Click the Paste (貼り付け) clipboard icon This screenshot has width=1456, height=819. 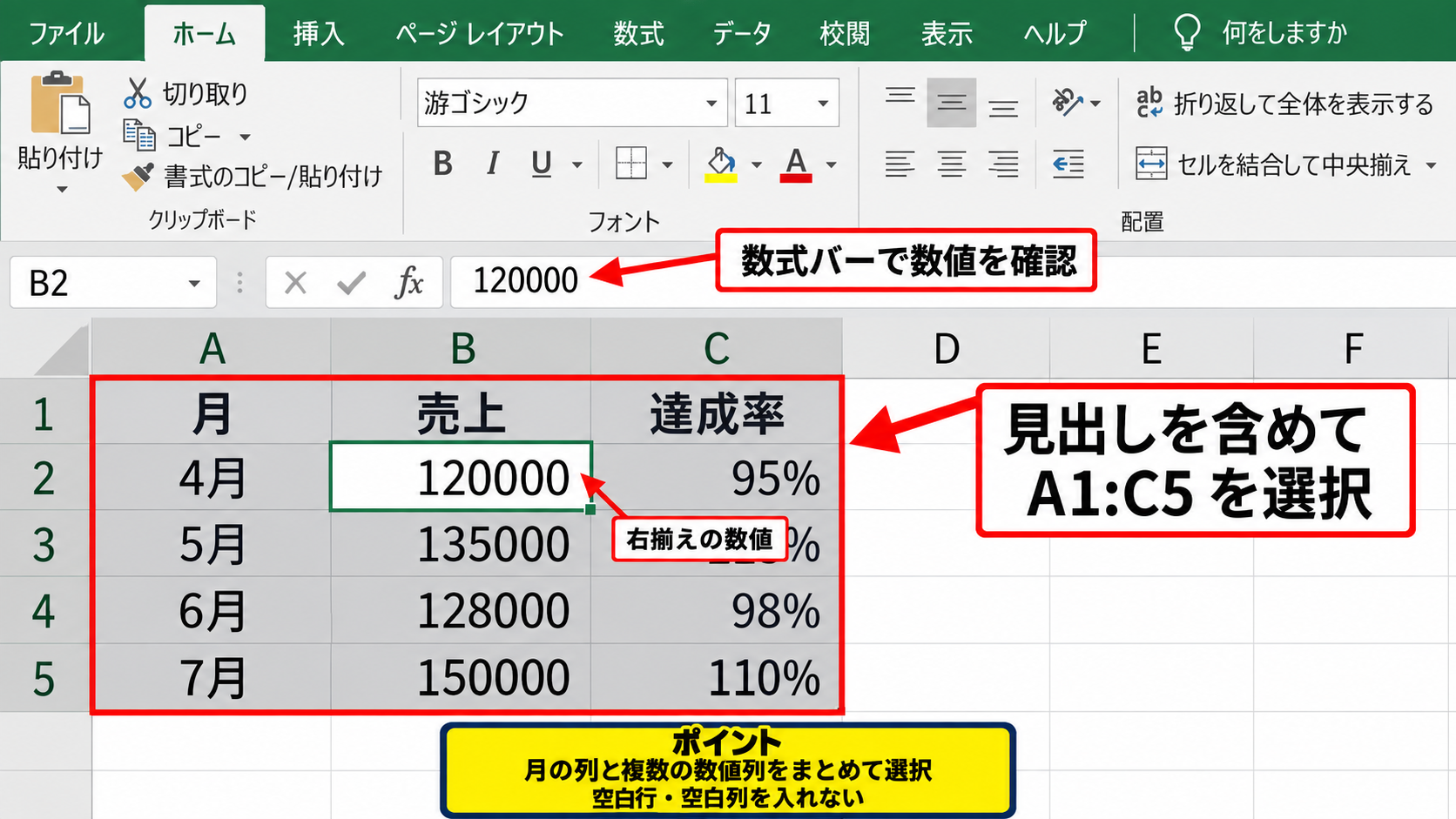(60, 103)
